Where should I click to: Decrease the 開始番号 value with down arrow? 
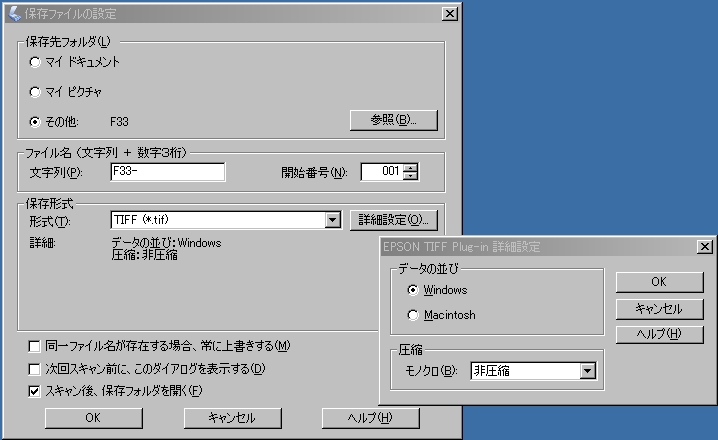coord(411,176)
